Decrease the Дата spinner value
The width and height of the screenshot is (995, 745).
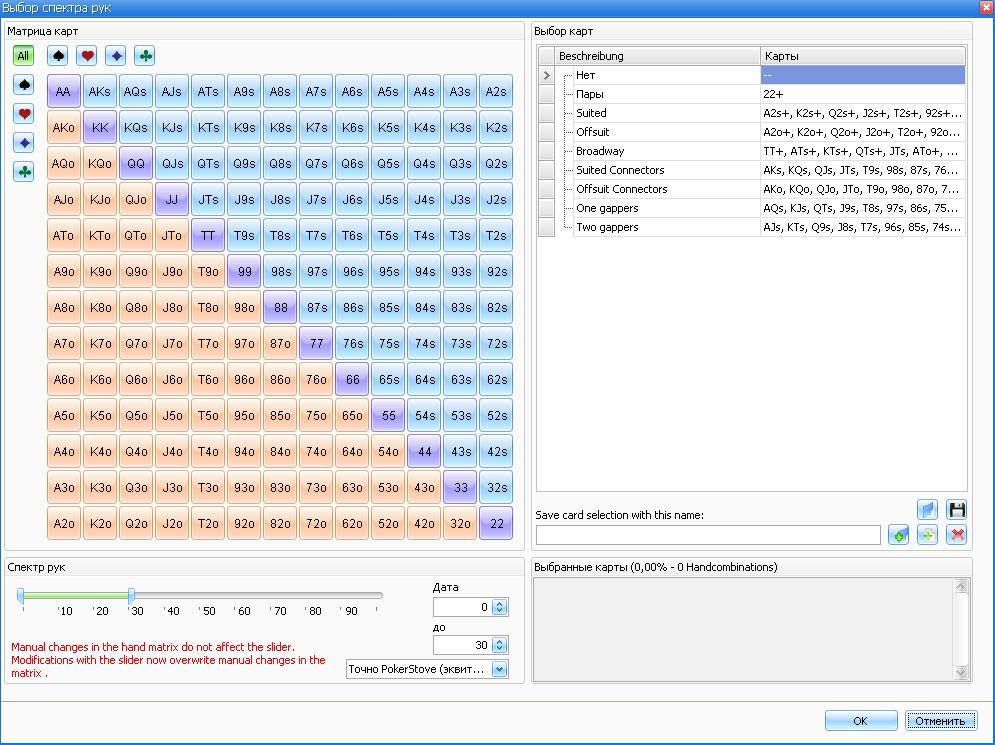[500, 611]
